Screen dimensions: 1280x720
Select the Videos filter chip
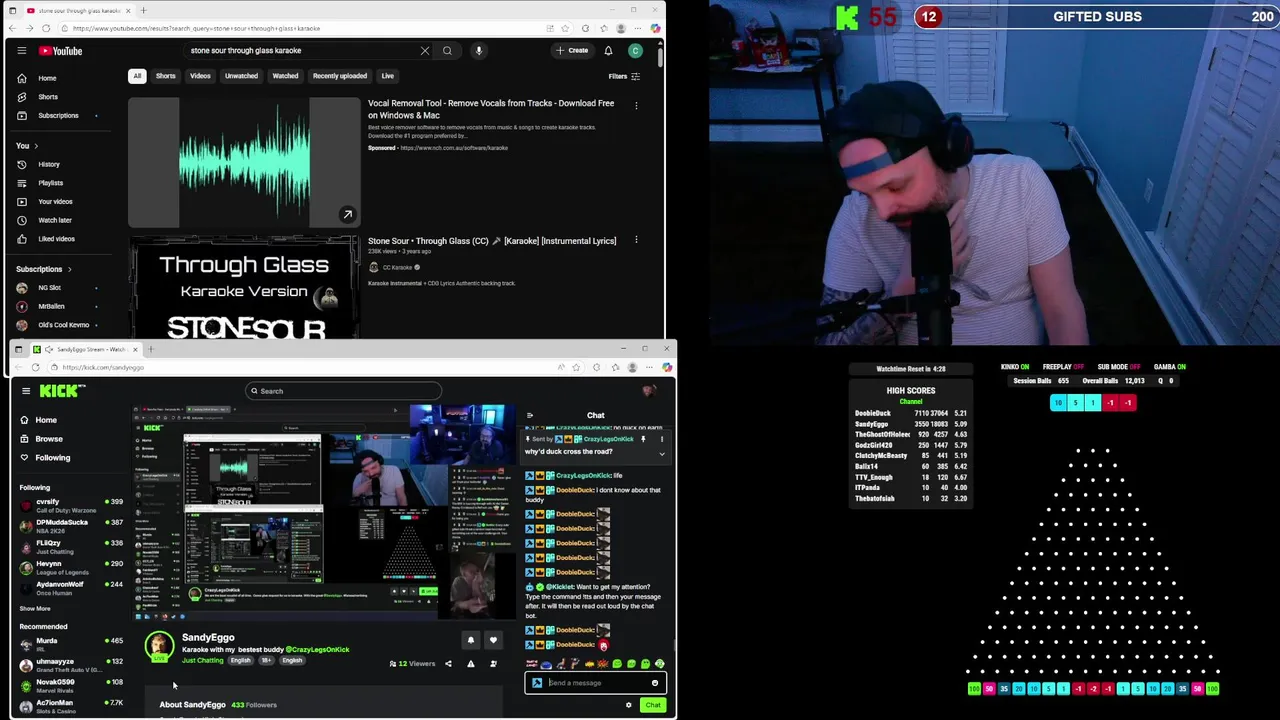(x=200, y=76)
